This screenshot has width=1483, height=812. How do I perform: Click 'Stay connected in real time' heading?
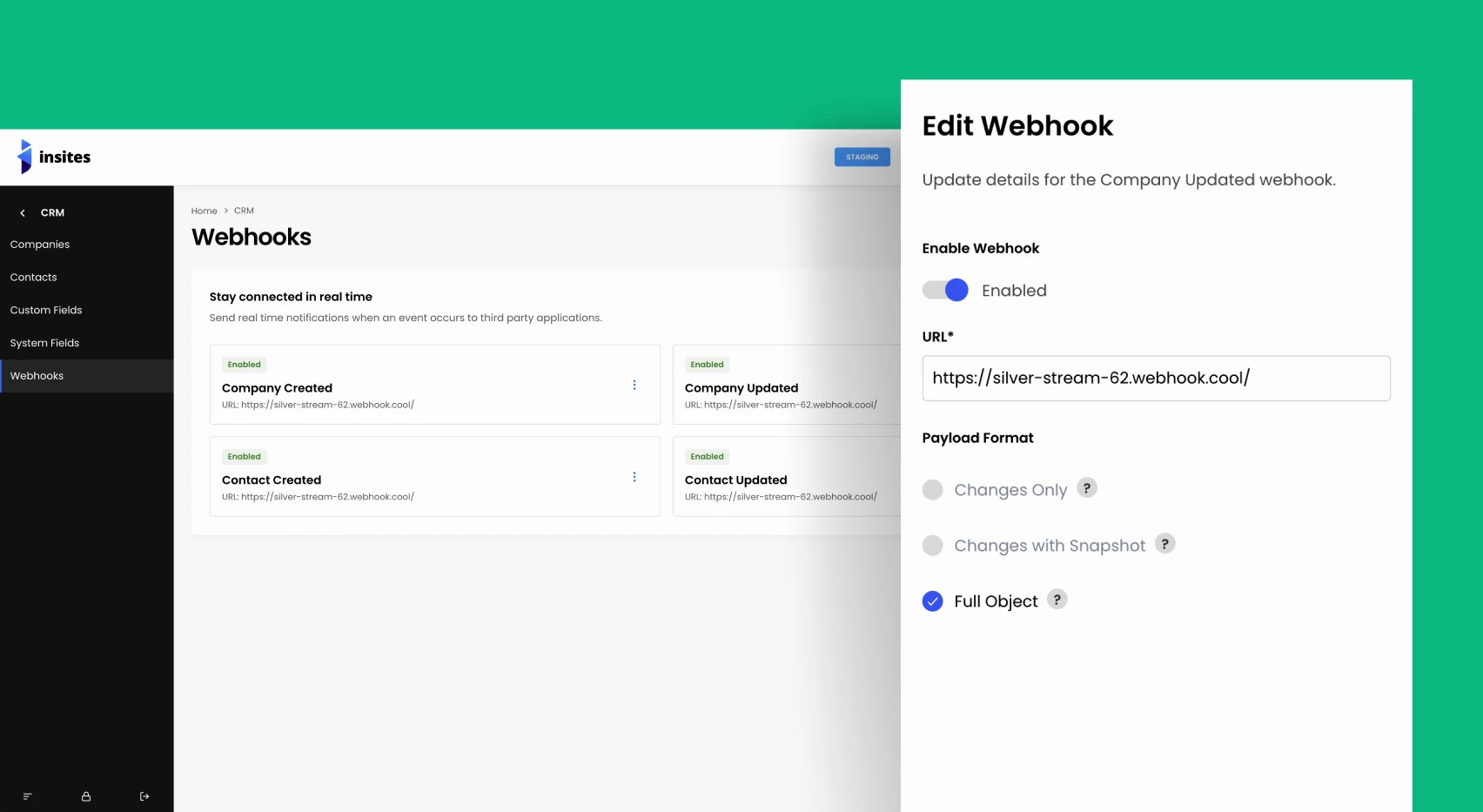click(291, 297)
